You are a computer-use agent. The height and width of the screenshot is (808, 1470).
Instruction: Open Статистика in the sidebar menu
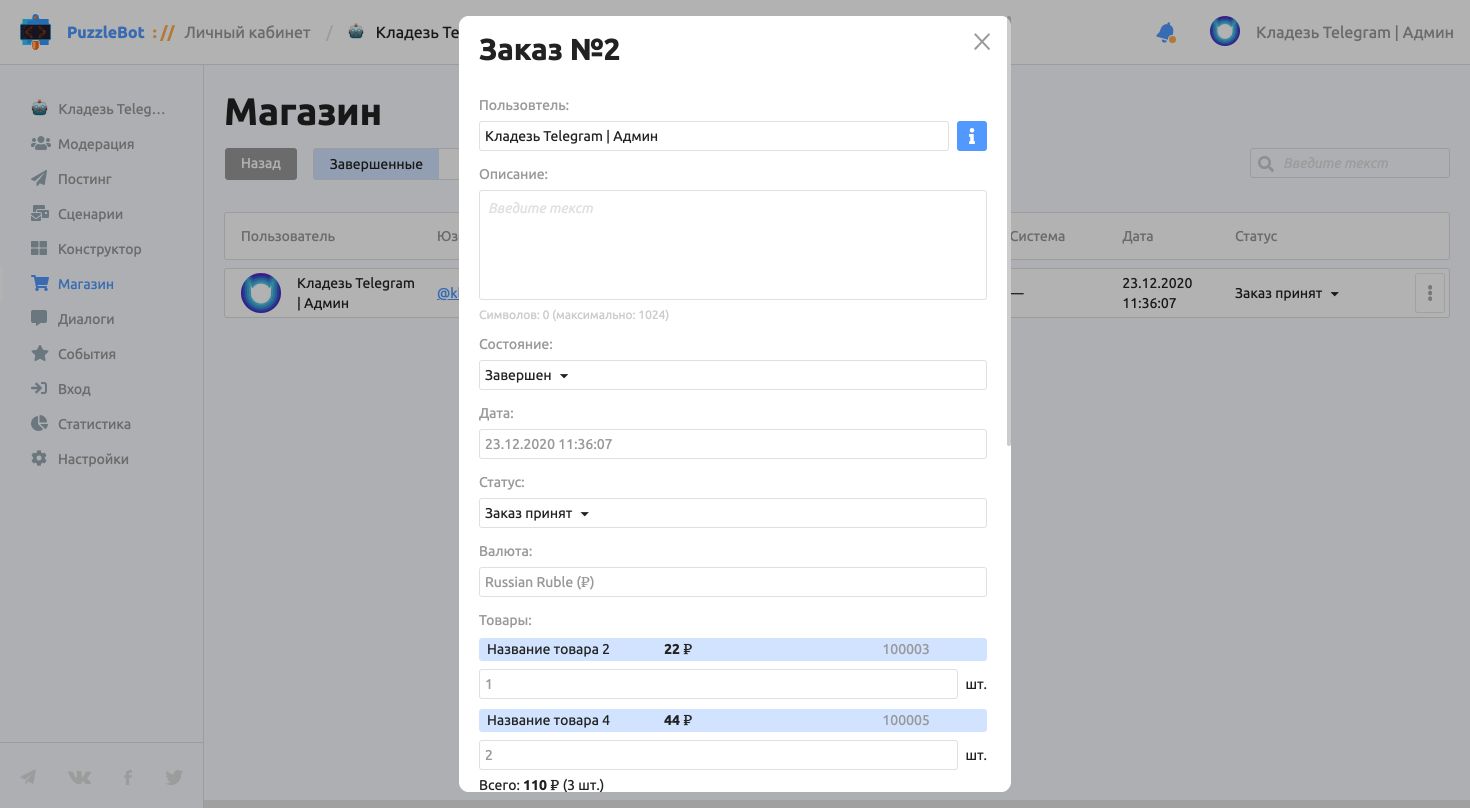(x=94, y=424)
